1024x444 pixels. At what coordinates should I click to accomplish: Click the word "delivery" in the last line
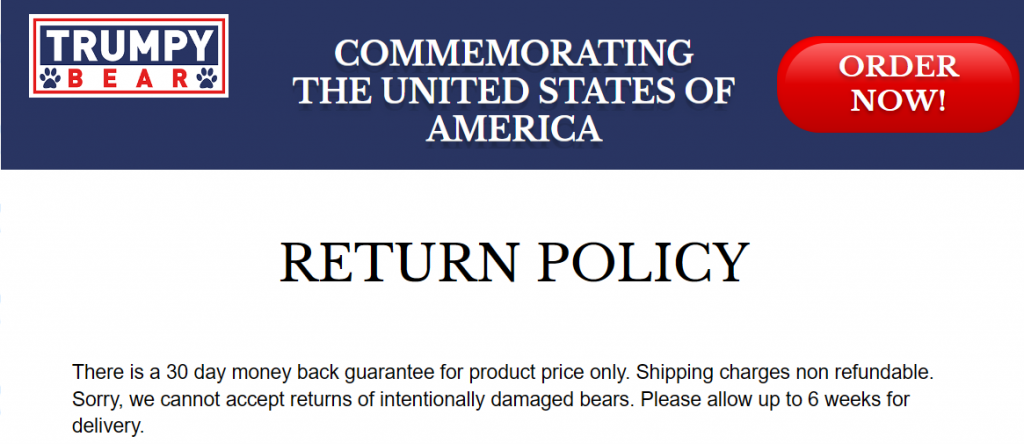(107, 426)
